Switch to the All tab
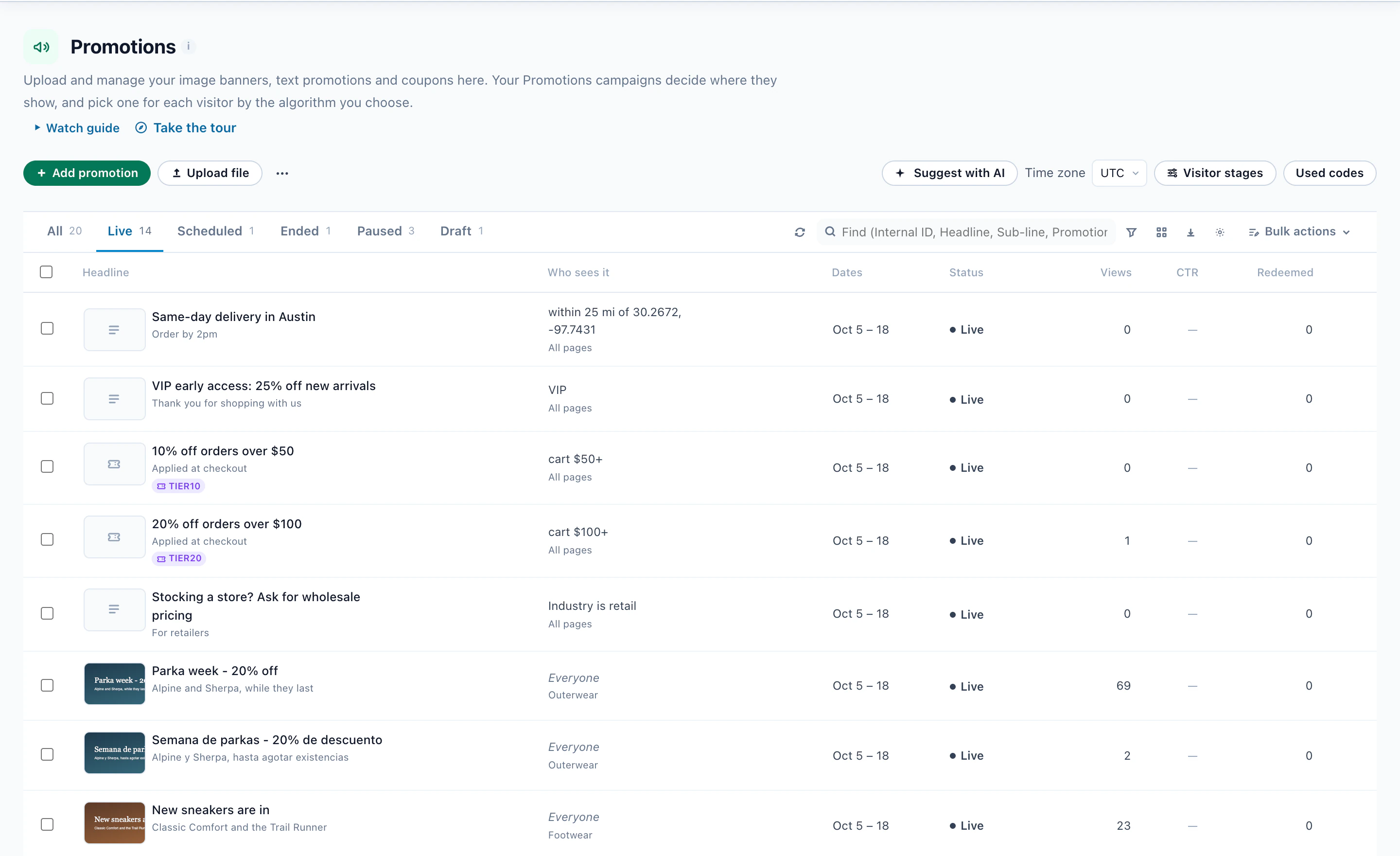 65,232
